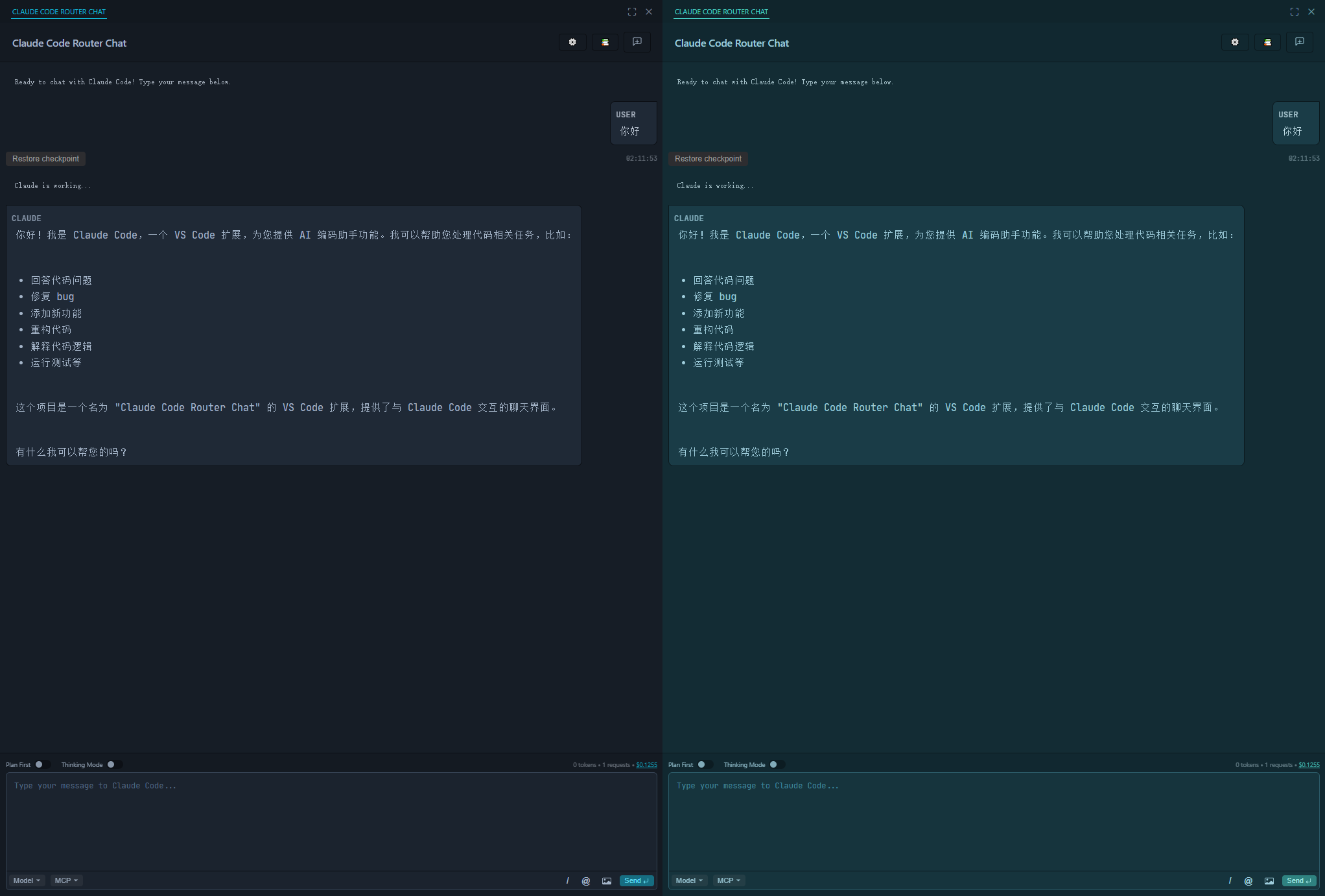Click '回答代码问题' list item in left panel

click(x=61, y=280)
